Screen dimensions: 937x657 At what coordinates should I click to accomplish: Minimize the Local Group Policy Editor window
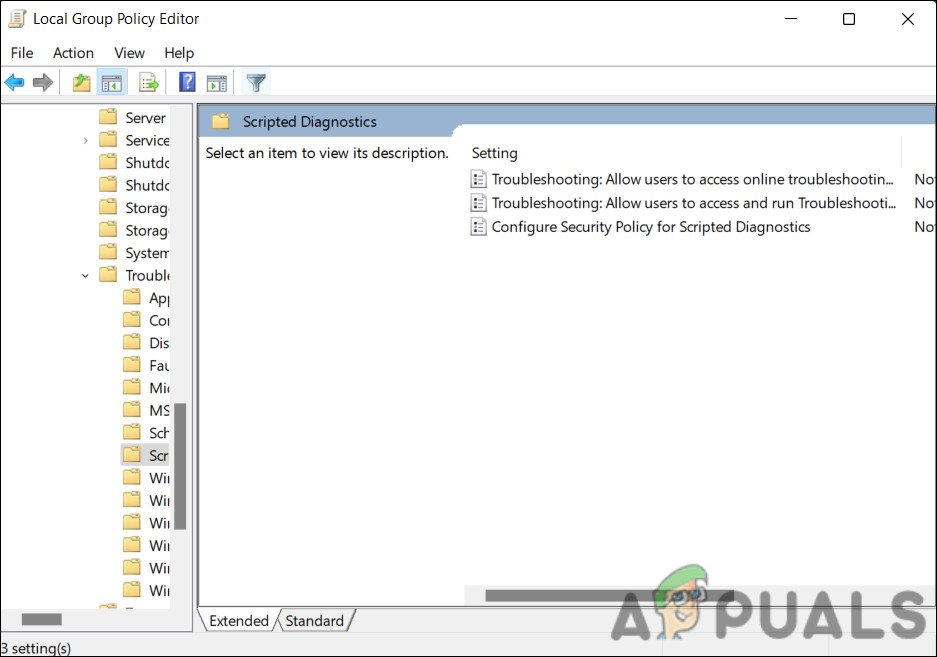click(791, 19)
